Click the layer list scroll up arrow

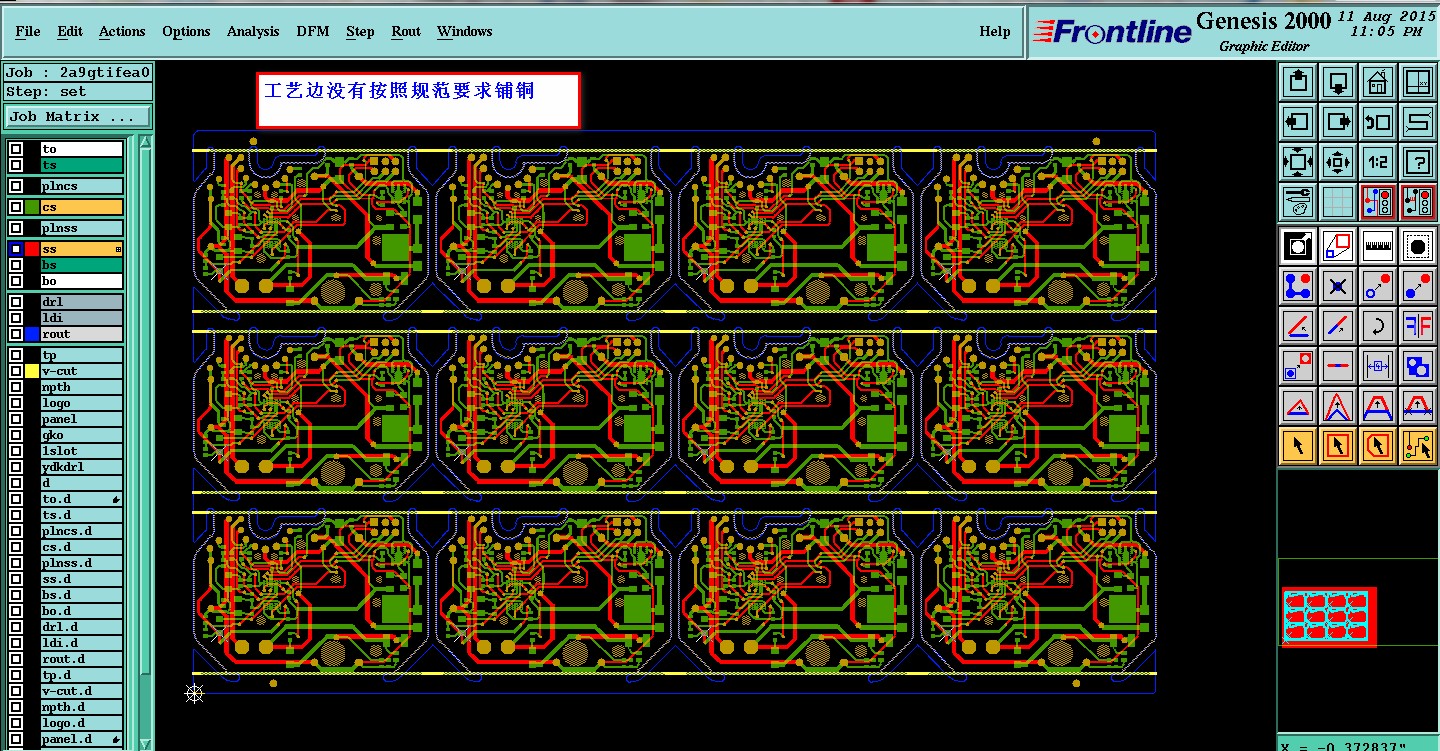146,141
